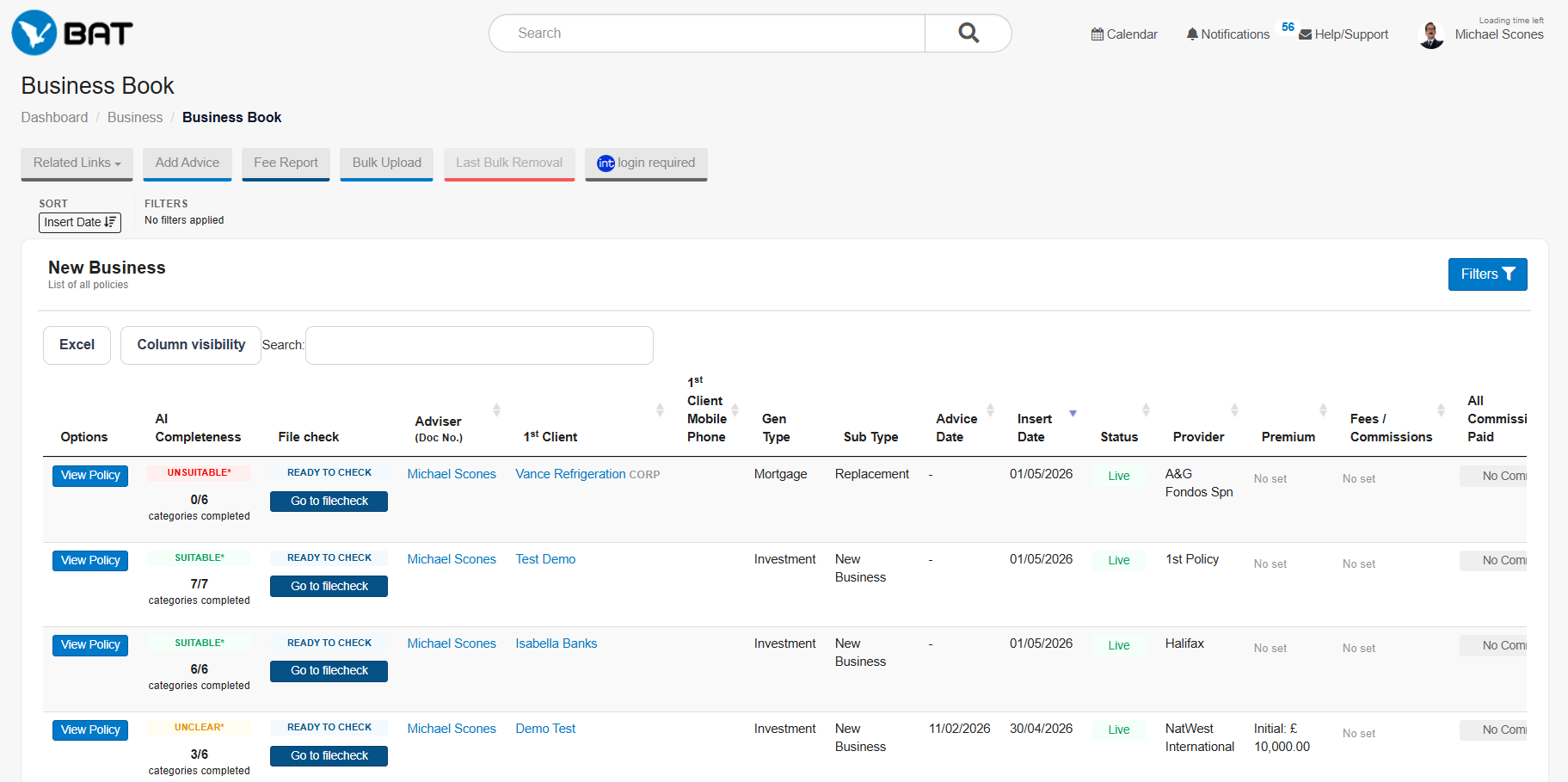This screenshot has width=1568, height=782.
Task: Go to filecheck for Vance Refrigeration
Action: [x=329, y=502]
